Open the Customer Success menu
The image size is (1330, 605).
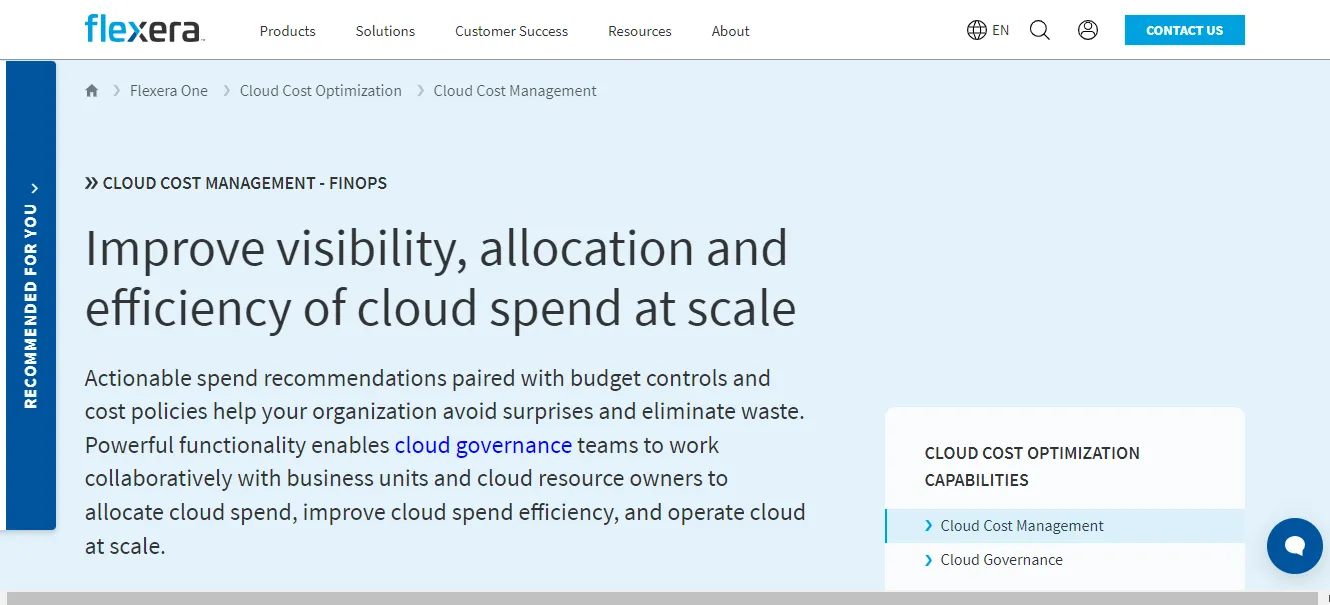click(511, 31)
